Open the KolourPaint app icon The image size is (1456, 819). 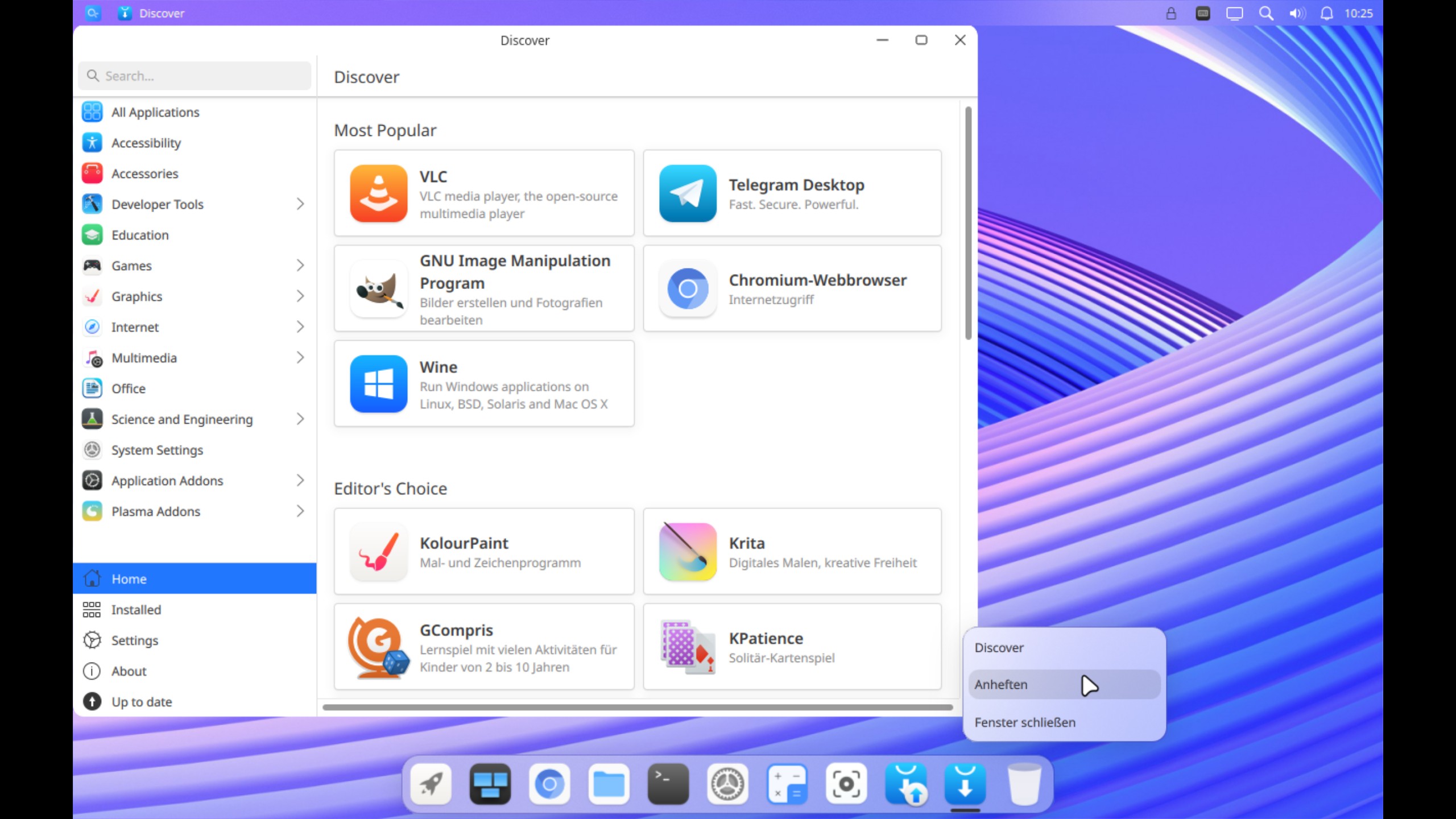click(x=379, y=552)
